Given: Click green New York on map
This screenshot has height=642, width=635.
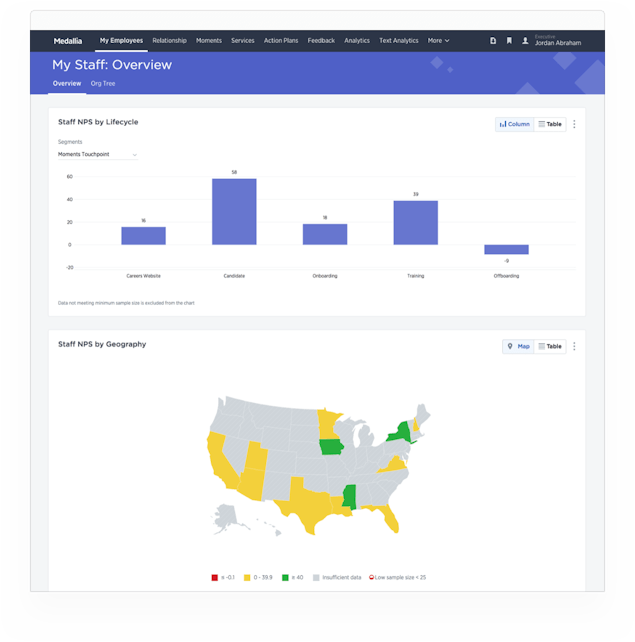Looking at the screenshot, I should click(x=400, y=432).
